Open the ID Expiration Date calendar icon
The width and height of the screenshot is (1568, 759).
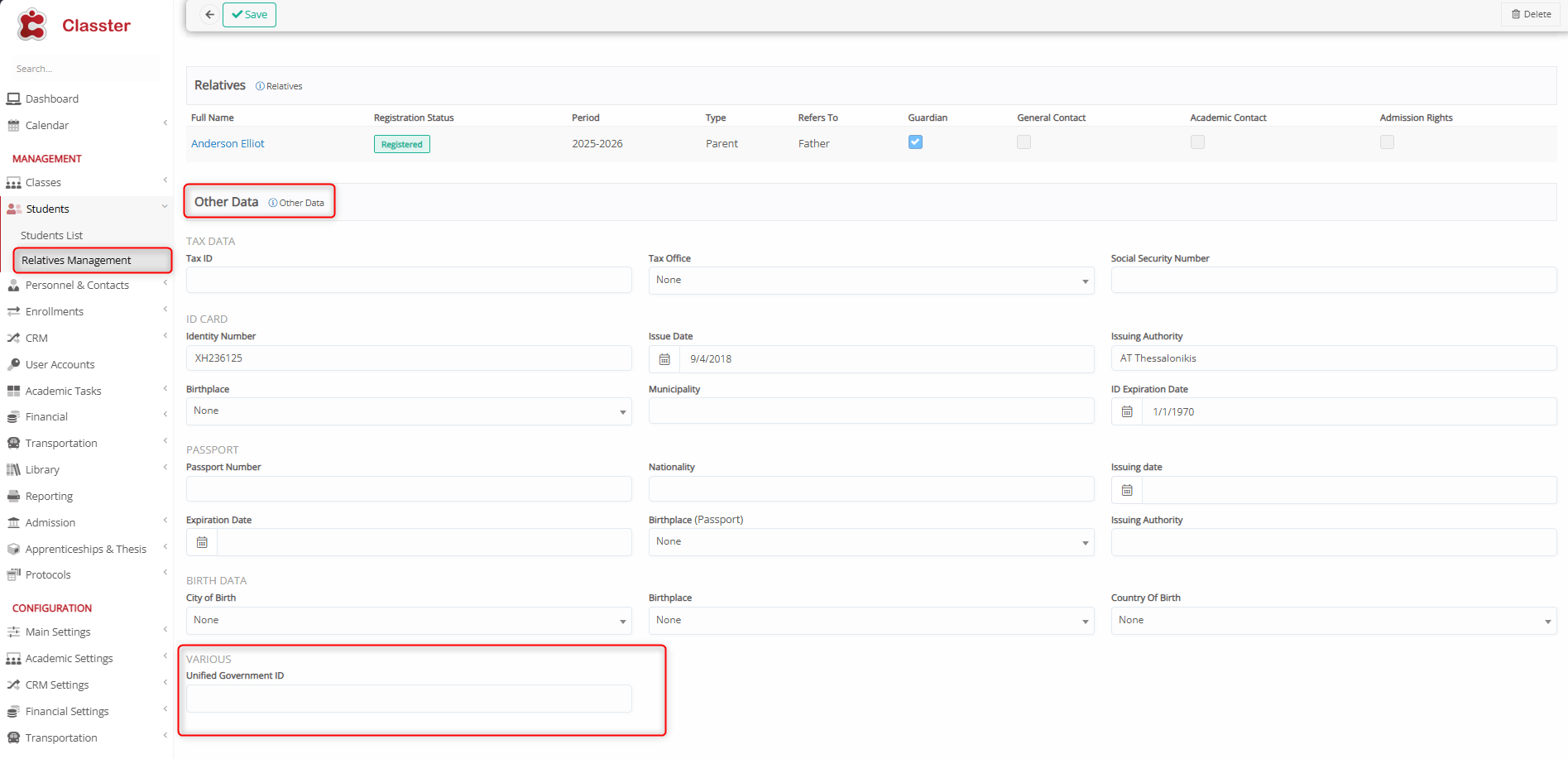1127,411
